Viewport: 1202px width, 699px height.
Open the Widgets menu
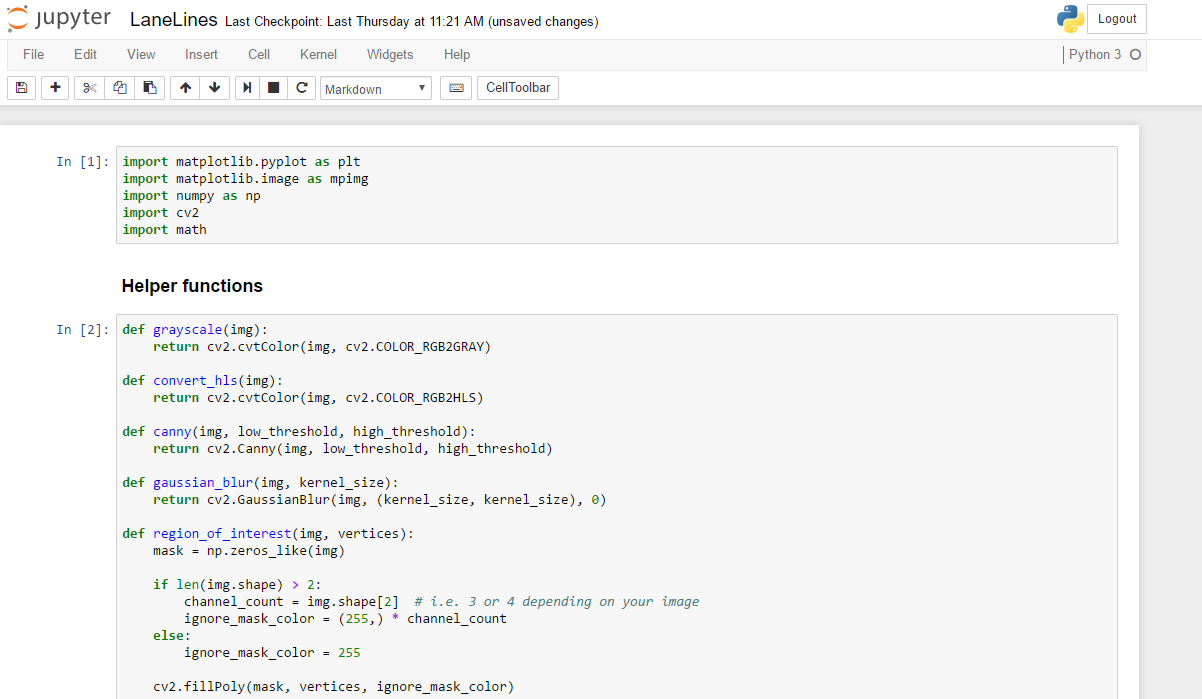[x=390, y=54]
